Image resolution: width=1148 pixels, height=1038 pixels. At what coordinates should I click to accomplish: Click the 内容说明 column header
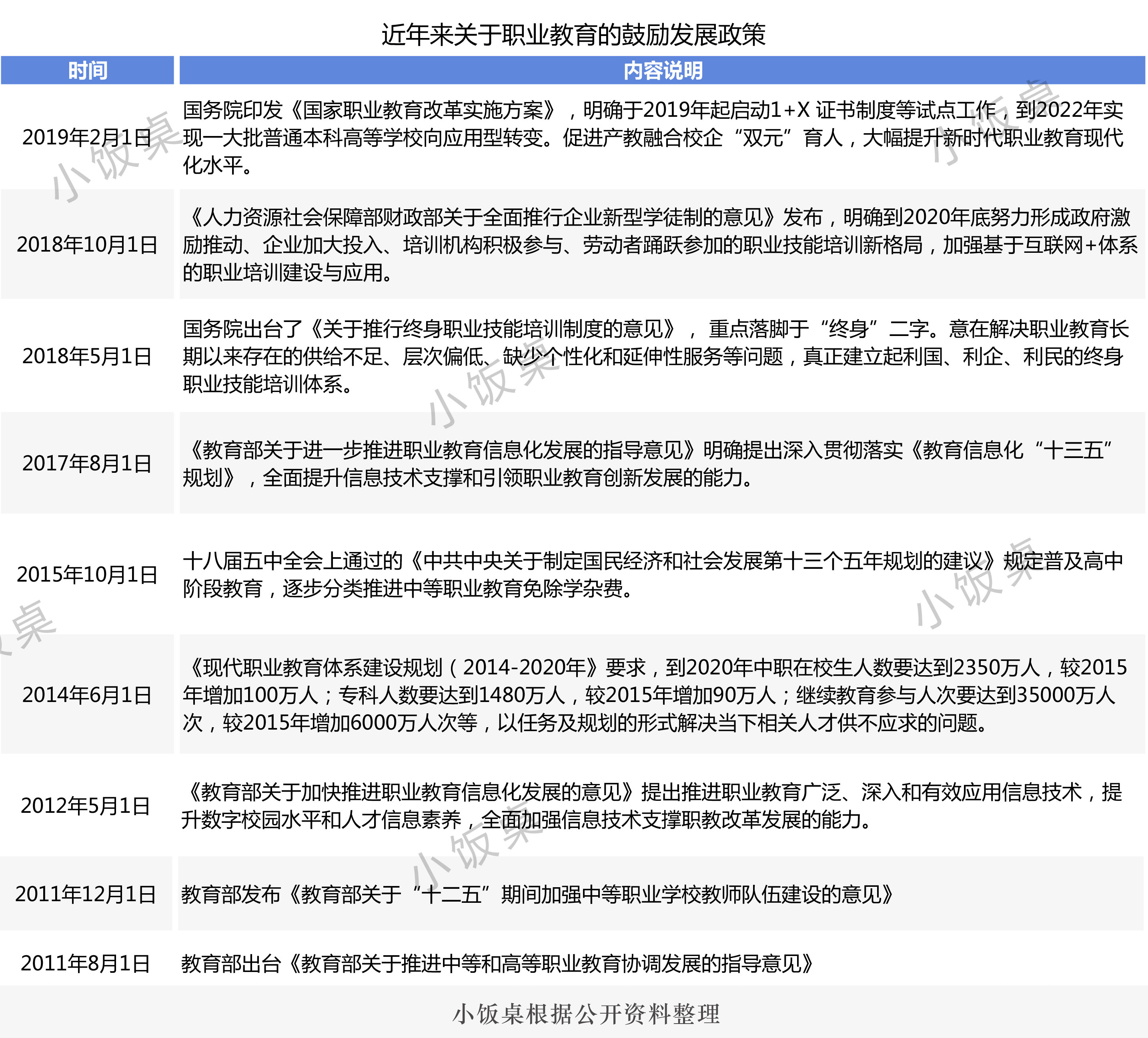[662, 71]
